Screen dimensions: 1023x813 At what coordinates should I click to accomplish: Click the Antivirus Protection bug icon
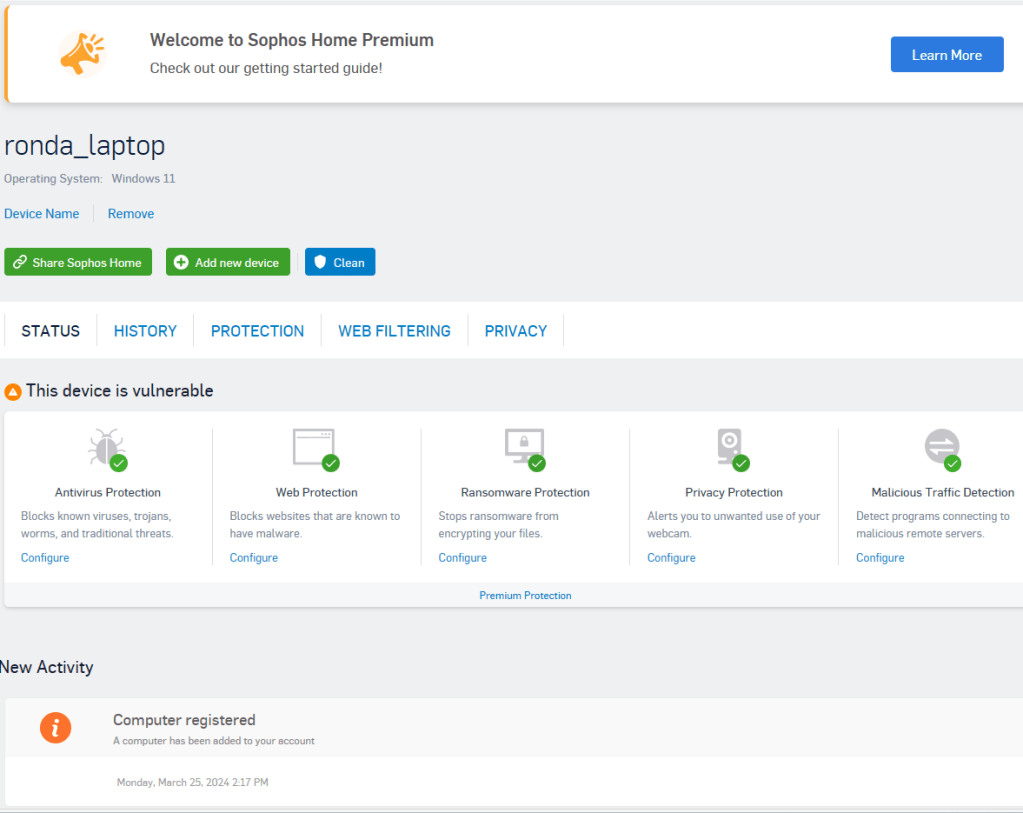click(x=106, y=448)
